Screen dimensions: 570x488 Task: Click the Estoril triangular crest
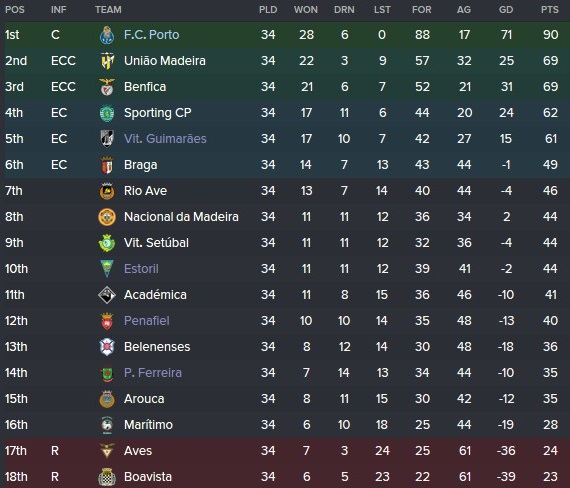click(107, 269)
